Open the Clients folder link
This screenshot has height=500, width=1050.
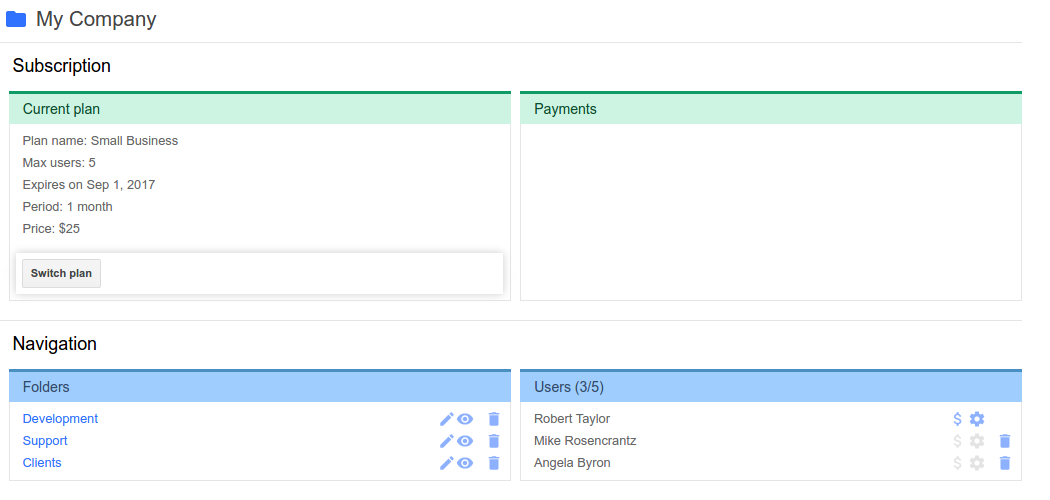pos(42,463)
